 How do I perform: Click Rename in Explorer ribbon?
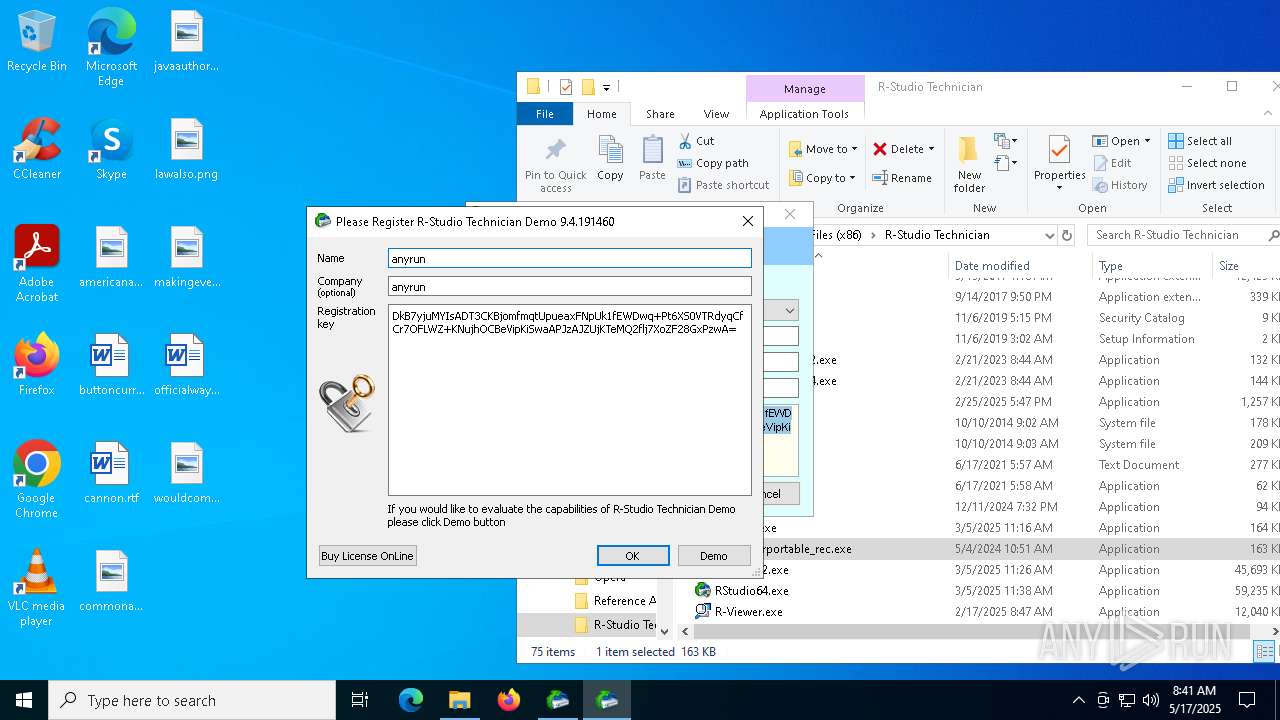pos(902,178)
